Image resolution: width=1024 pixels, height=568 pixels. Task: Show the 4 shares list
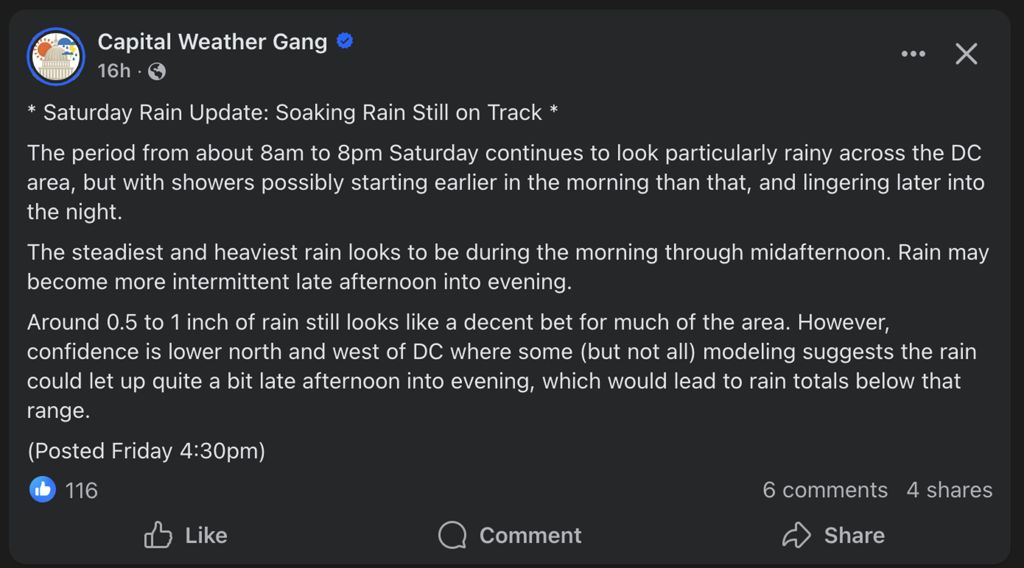949,490
